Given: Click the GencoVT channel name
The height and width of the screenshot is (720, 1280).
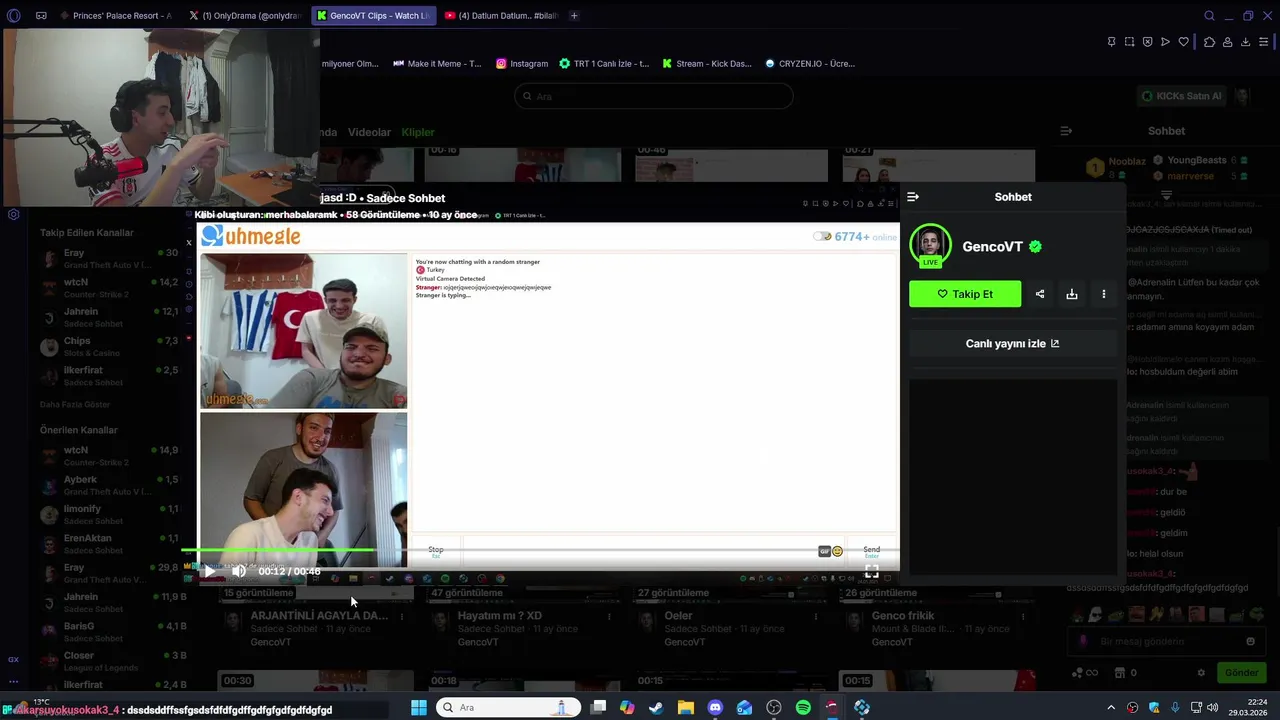Looking at the screenshot, I should (992, 247).
